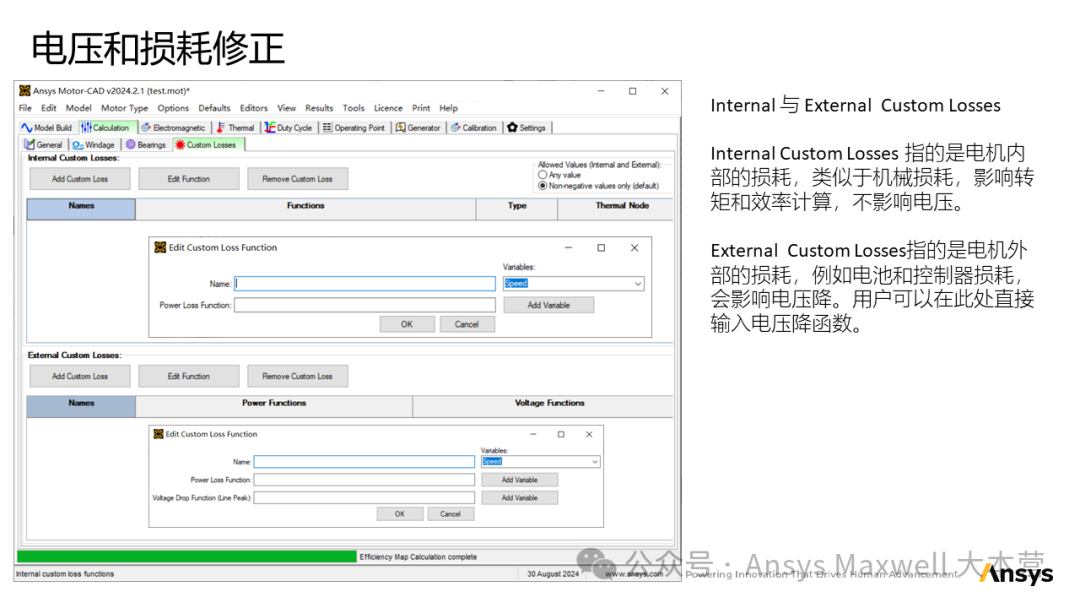The height and width of the screenshot is (608, 1080).
Task: Click the Name field in lower loss dialog
Action: 364,462
